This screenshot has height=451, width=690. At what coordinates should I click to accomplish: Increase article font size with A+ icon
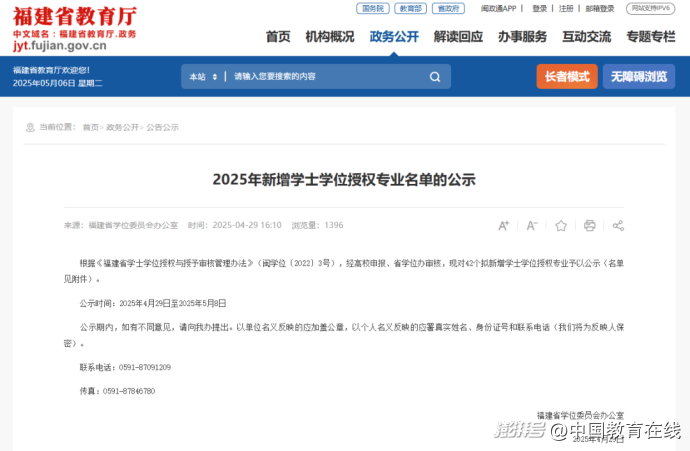point(504,225)
